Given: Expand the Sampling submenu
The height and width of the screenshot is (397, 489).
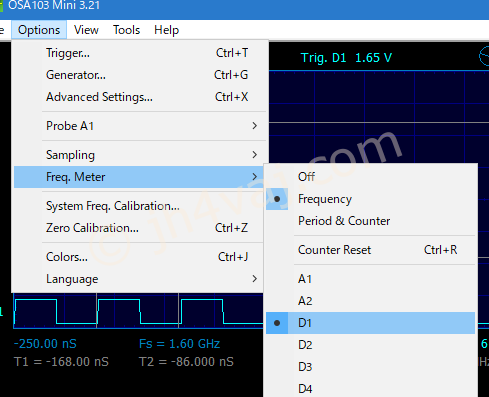Looking at the screenshot, I should [140, 155].
